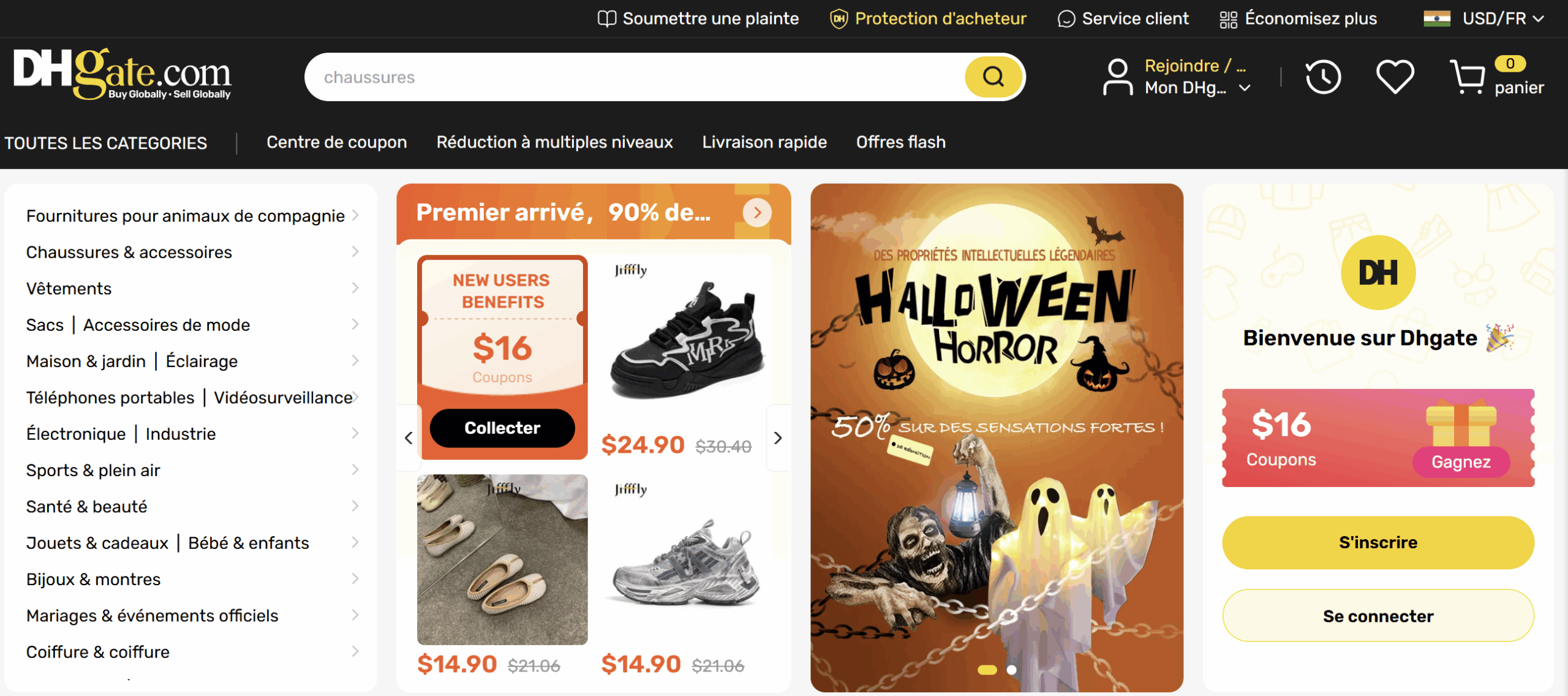Click the black Collecter coupon button
The height and width of the screenshot is (696, 1568).
502,428
